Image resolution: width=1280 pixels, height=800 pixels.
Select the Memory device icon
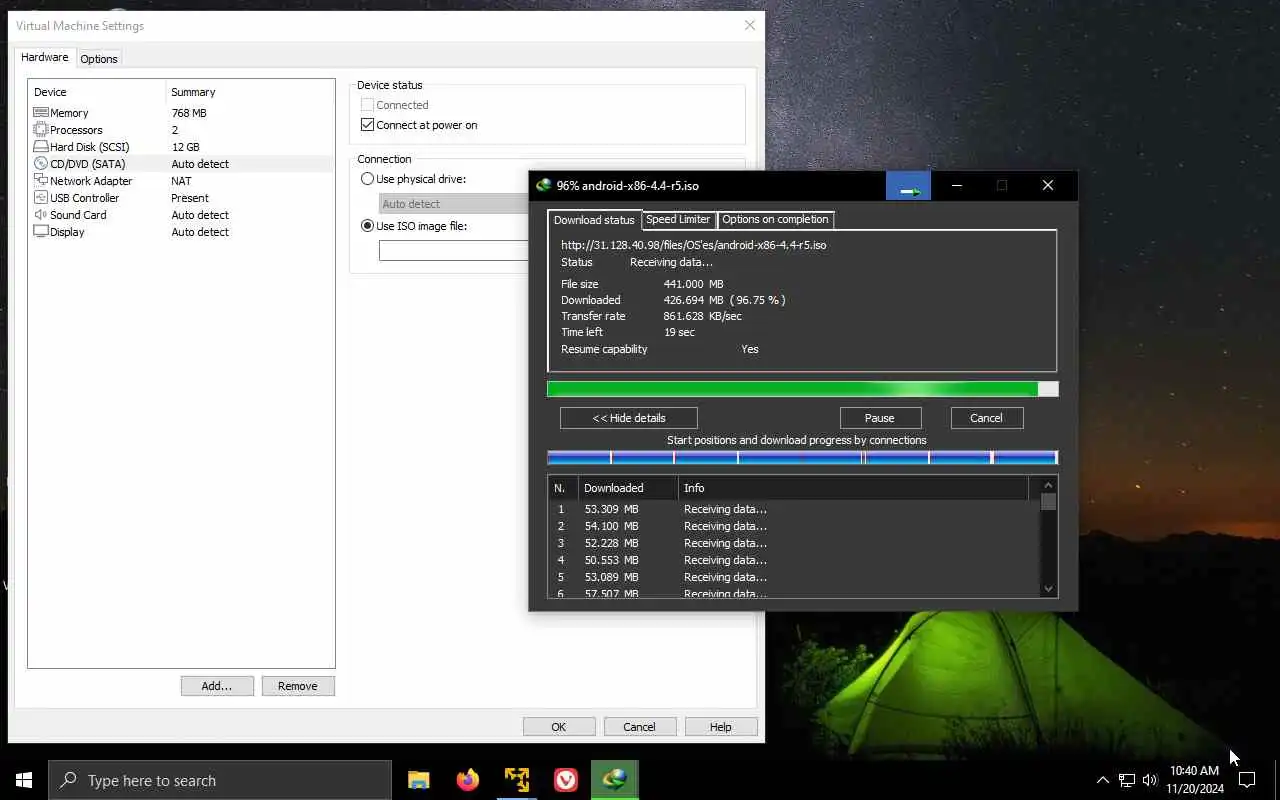41,113
